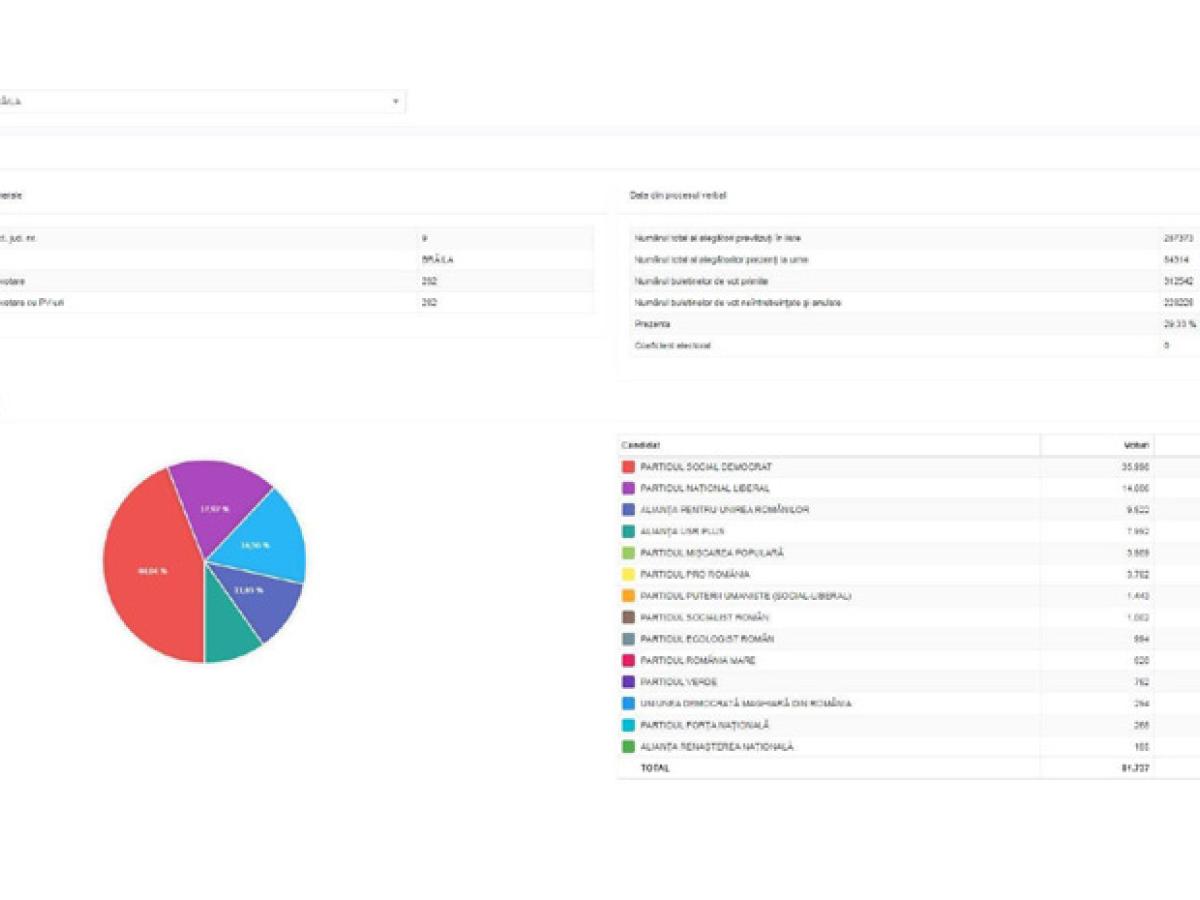
Task: Click the teal Alianța USR PLUS legend square
Action: click(x=628, y=531)
